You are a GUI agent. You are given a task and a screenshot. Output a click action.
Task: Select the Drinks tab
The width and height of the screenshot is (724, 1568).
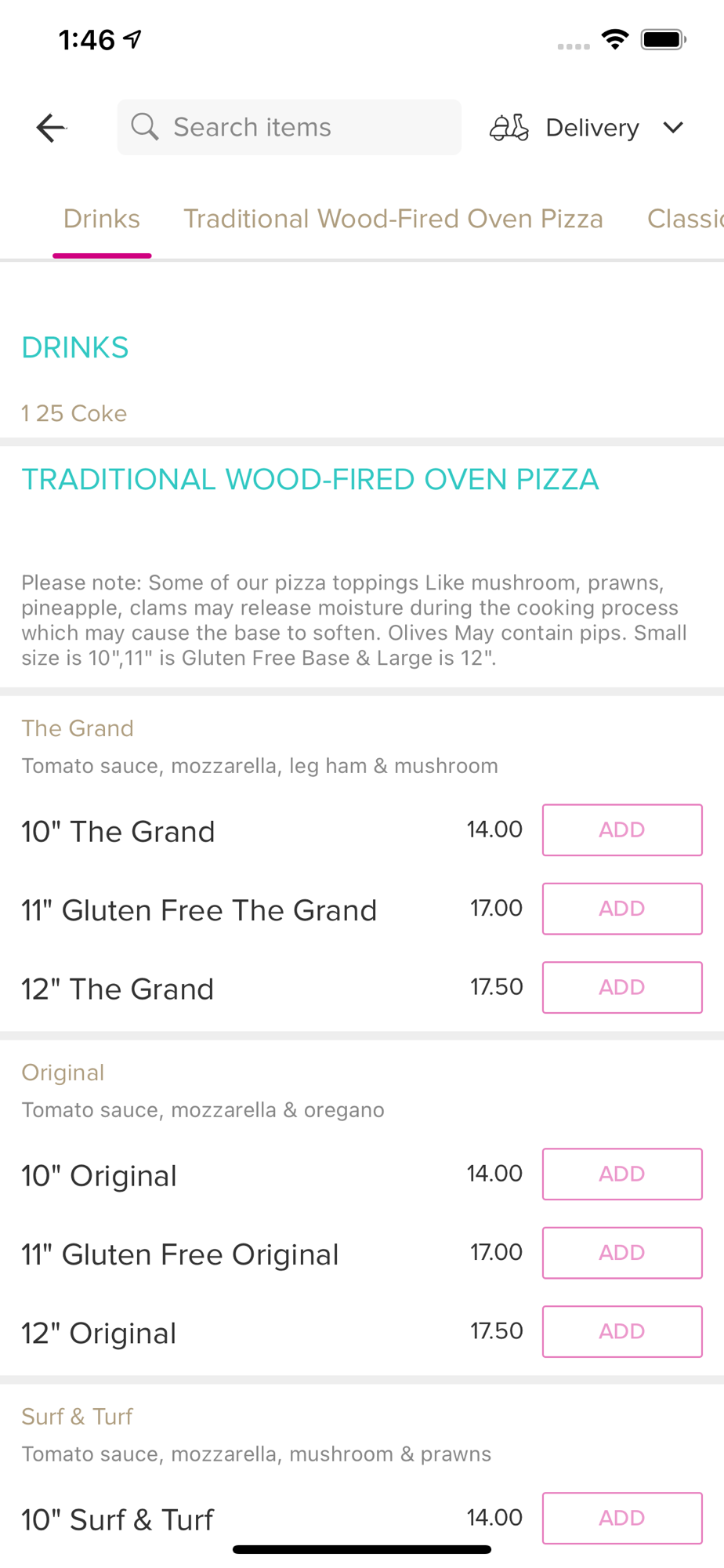pos(102,219)
